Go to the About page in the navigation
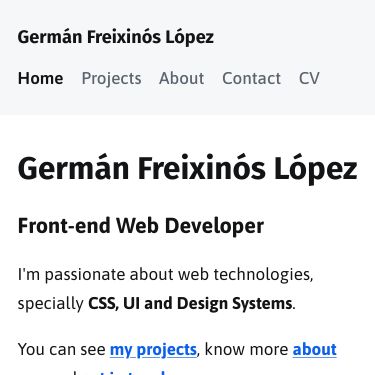Image resolution: width=375 pixels, height=375 pixels. pyautogui.click(x=181, y=79)
